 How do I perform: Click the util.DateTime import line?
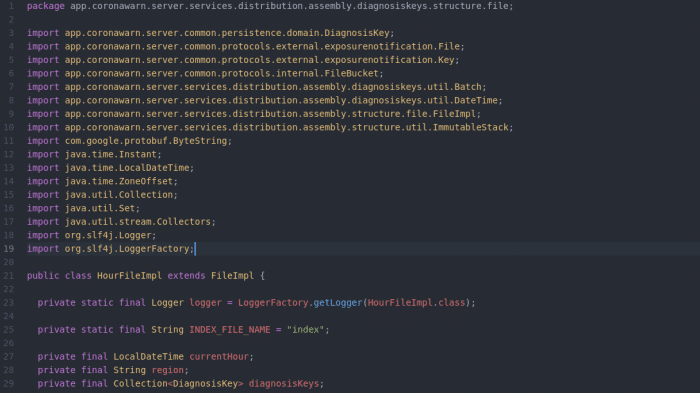coord(265,100)
